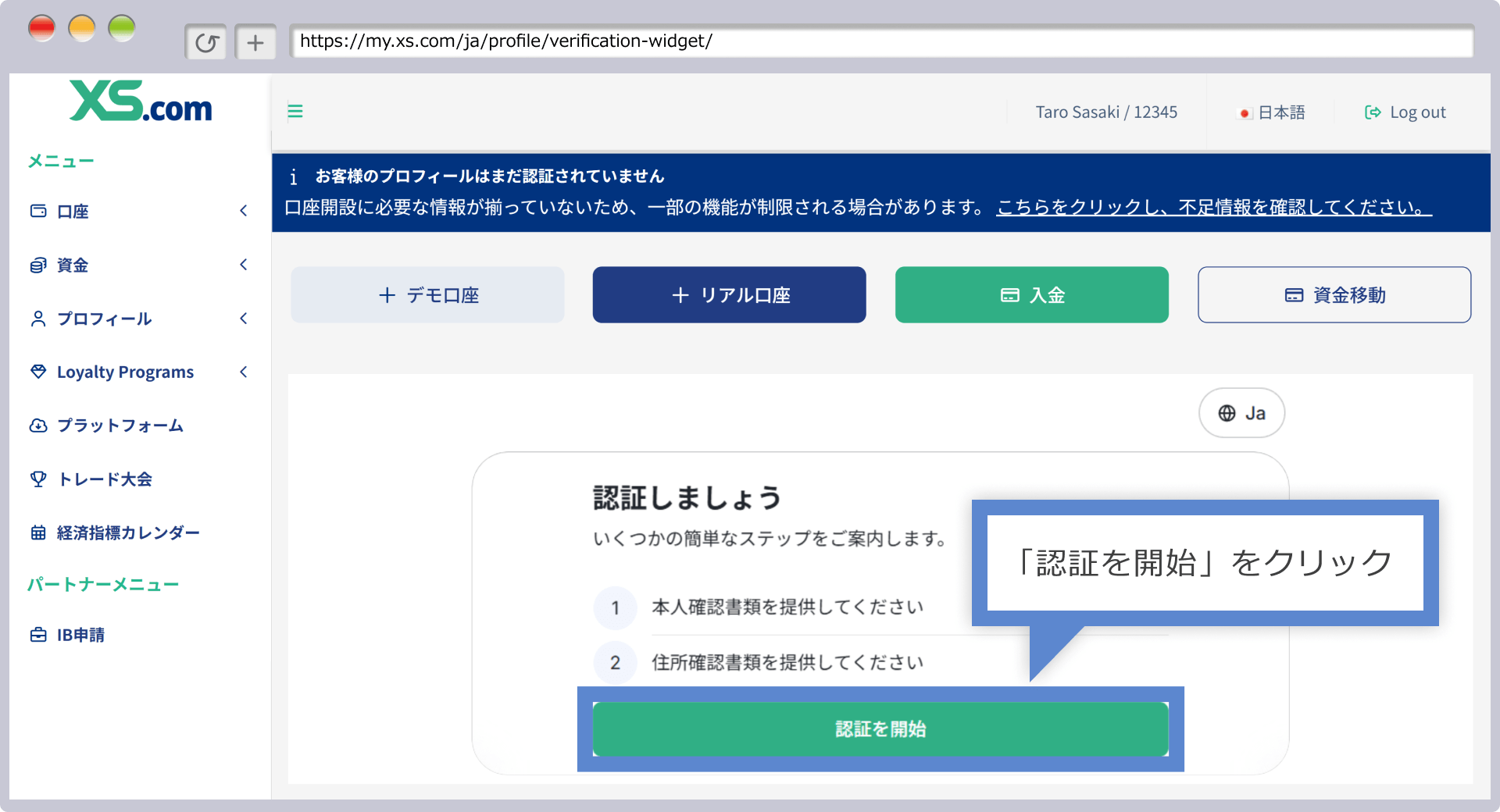This screenshot has height=812, width=1500.
Task: Click the yellow minimize window button
Action: [81, 28]
